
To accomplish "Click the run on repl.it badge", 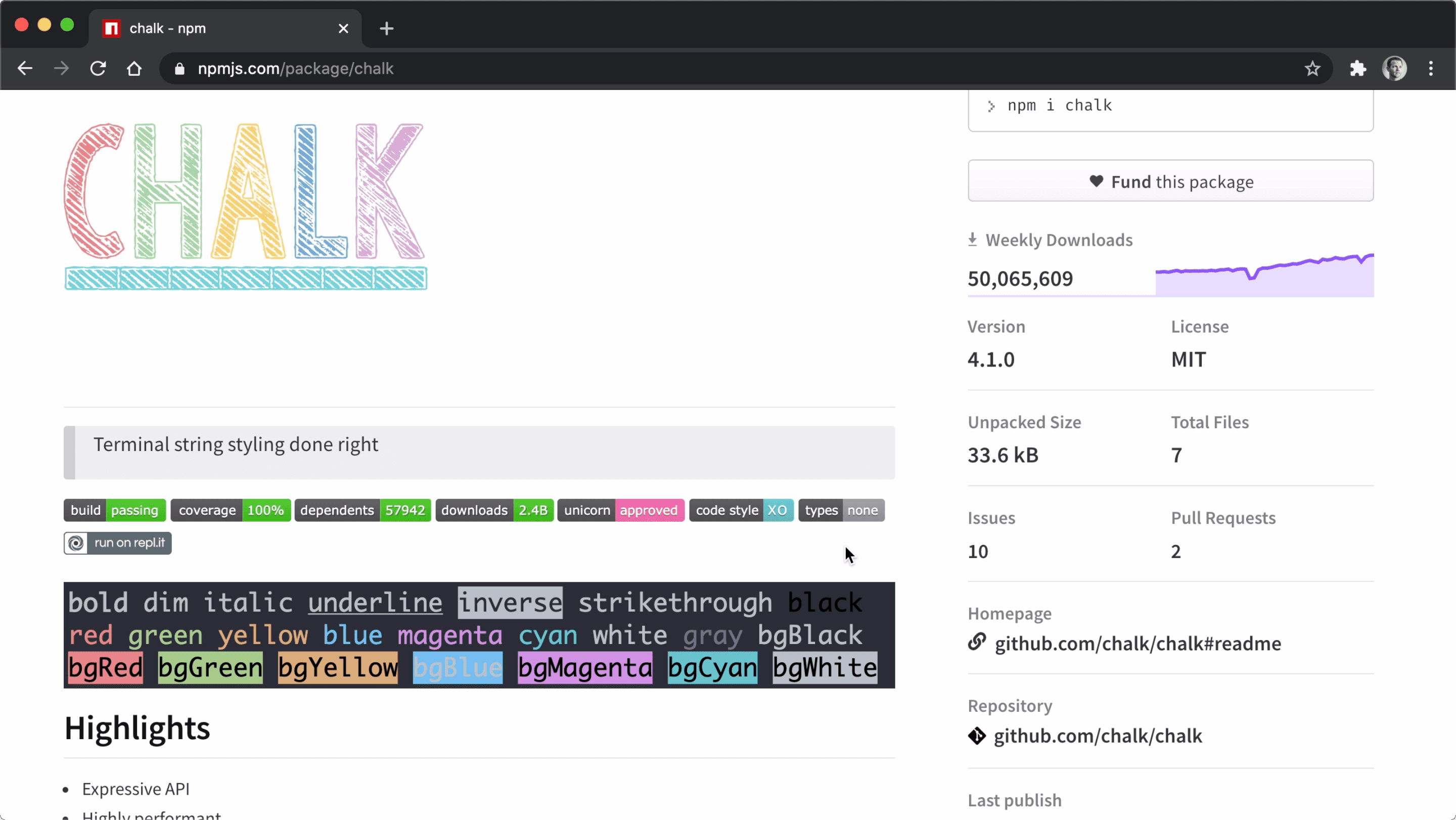I will pyautogui.click(x=118, y=543).
